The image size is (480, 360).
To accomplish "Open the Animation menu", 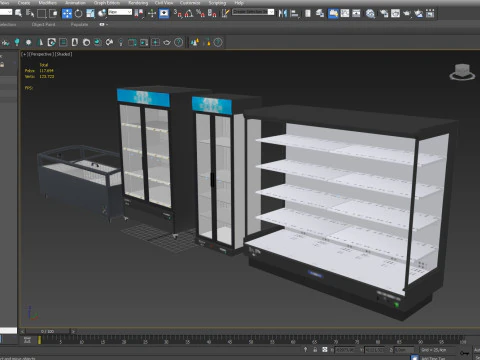I will tap(75, 3).
